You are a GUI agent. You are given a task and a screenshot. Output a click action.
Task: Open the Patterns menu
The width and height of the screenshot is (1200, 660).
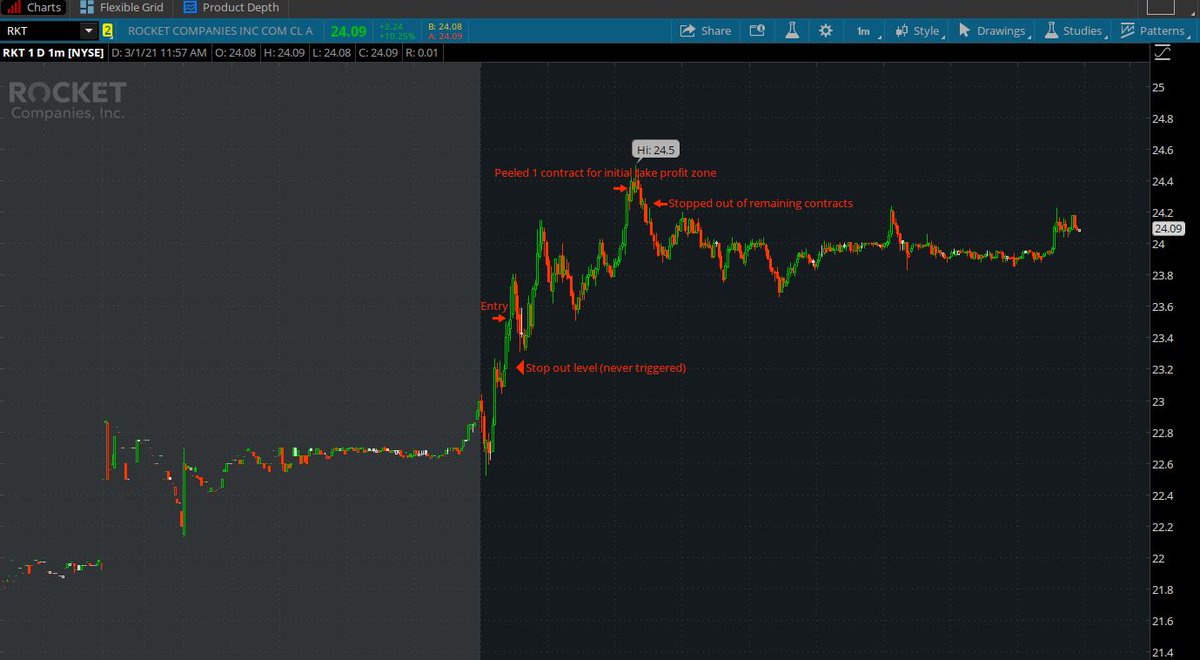(1157, 31)
